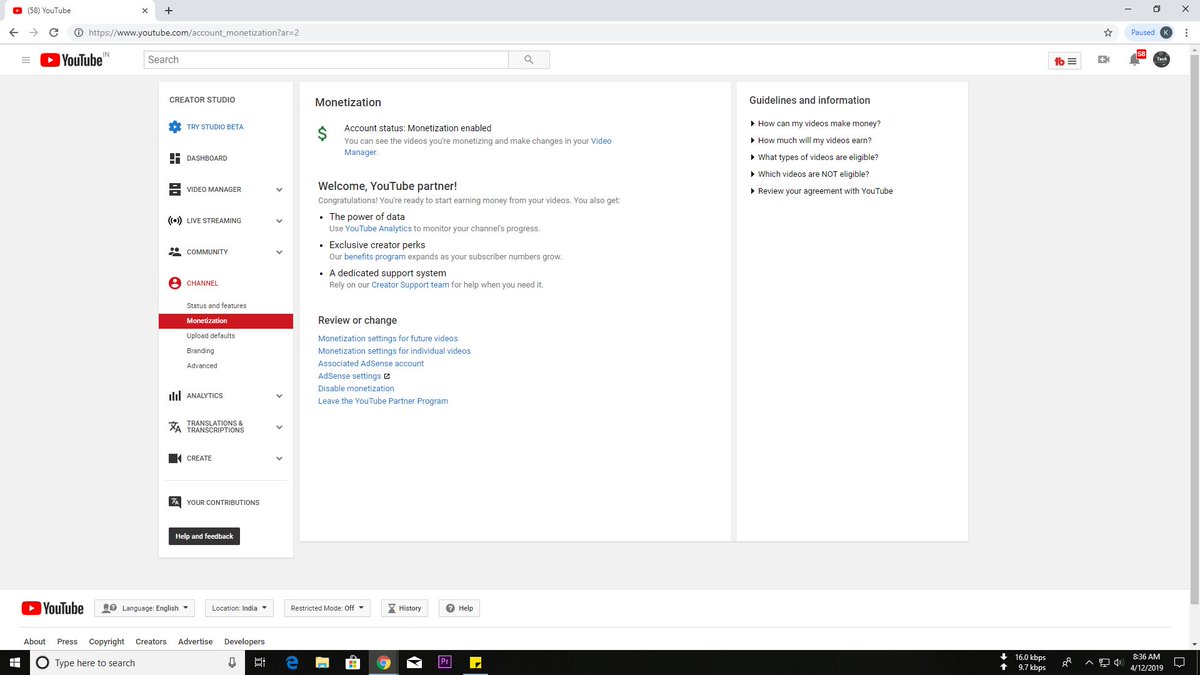Expand 'What types of videos are eligible?'

click(814, 157)
